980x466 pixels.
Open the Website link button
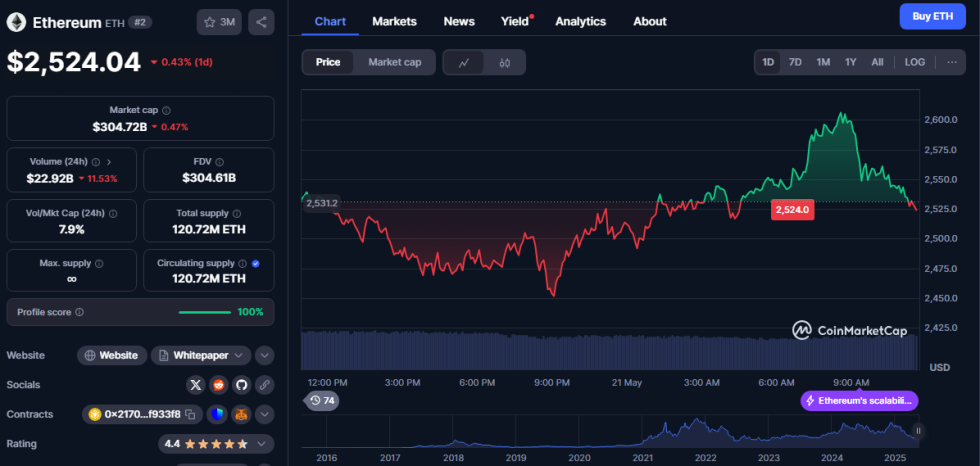coord(112,355)
